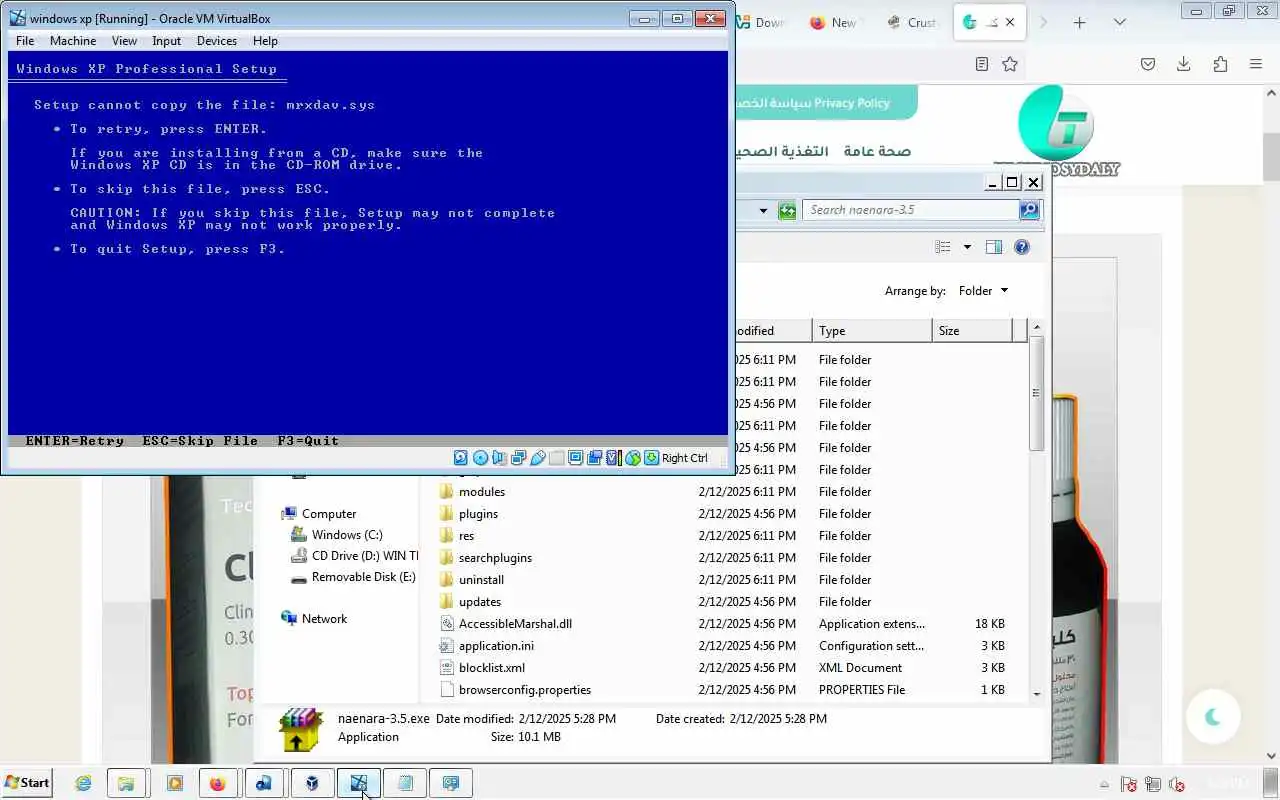1280x800 pixels.
Task: Open the View menu in VirtualBox
Action: 125,41
